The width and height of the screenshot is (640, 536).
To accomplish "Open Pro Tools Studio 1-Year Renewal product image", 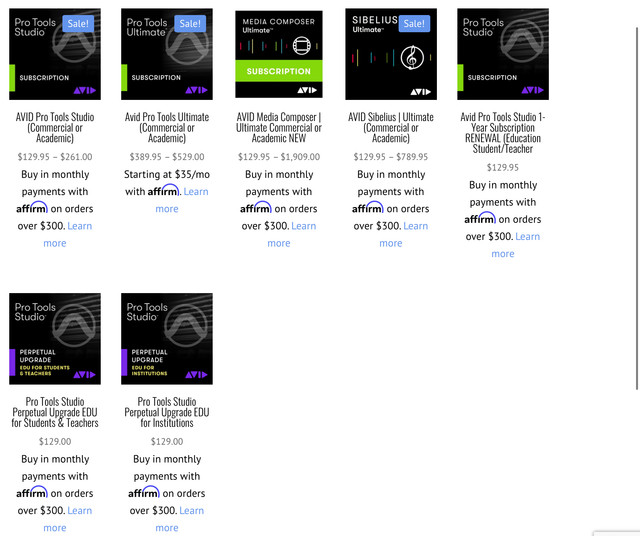I will pyautogui.click(x=503, y=54).
